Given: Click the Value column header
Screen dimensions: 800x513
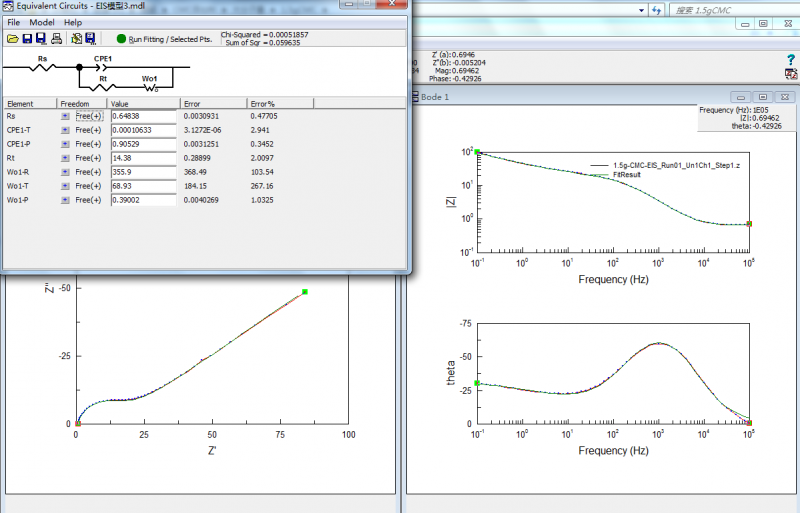Looking at the screenshot, I should click(143, 104).
